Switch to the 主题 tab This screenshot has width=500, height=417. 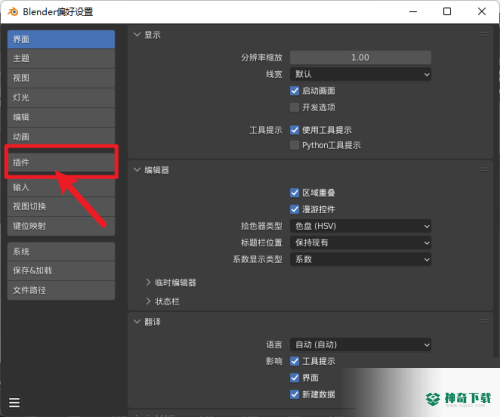[61, 59]
